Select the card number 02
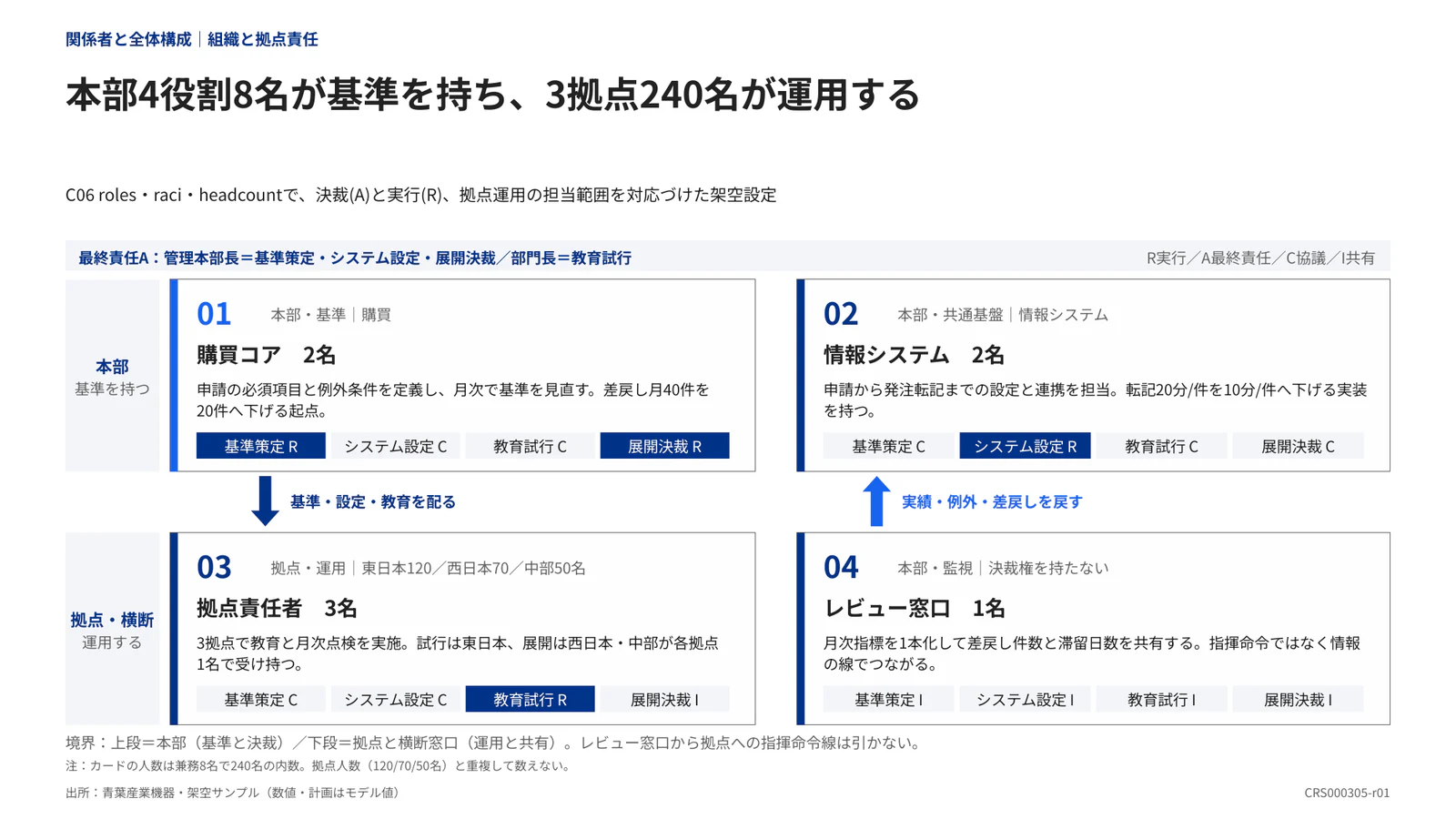This screenshot has height=819, width=1456. [x=841, y=314]
